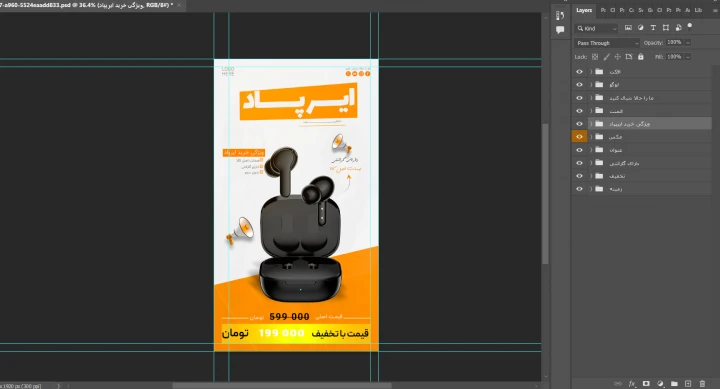This screenshot has width=720, height=389.
Task: Expand the تخفیف group chevron
Action: [x=591, y=176]
